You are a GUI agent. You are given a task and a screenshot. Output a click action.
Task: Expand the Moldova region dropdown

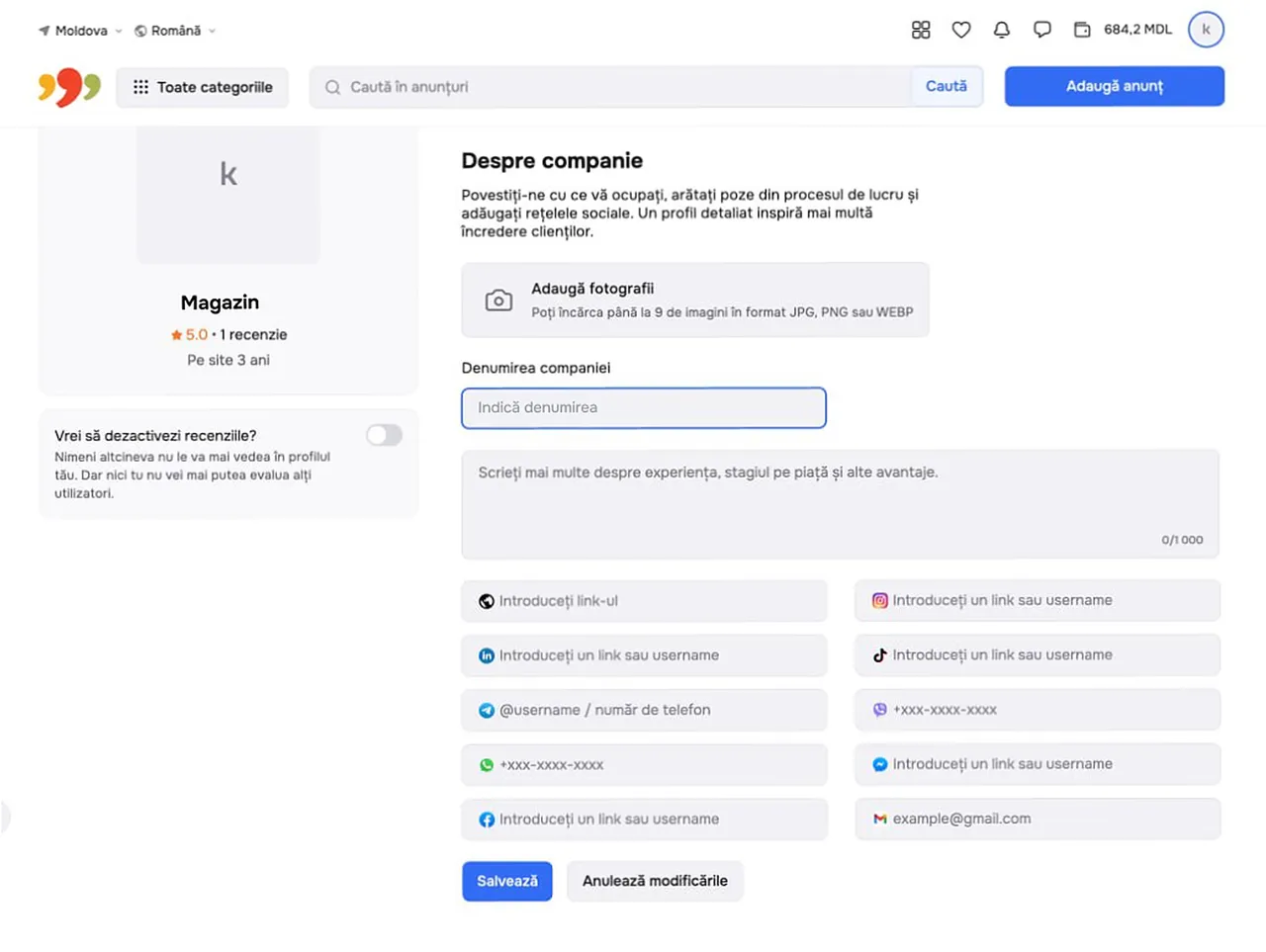pyautogui.click(x=80, y=31)
